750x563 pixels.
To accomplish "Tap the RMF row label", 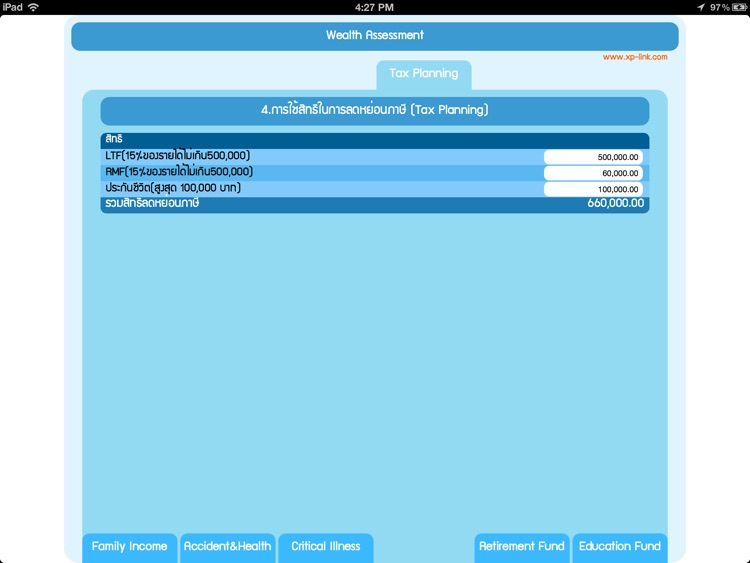I will tap(179, 172).
